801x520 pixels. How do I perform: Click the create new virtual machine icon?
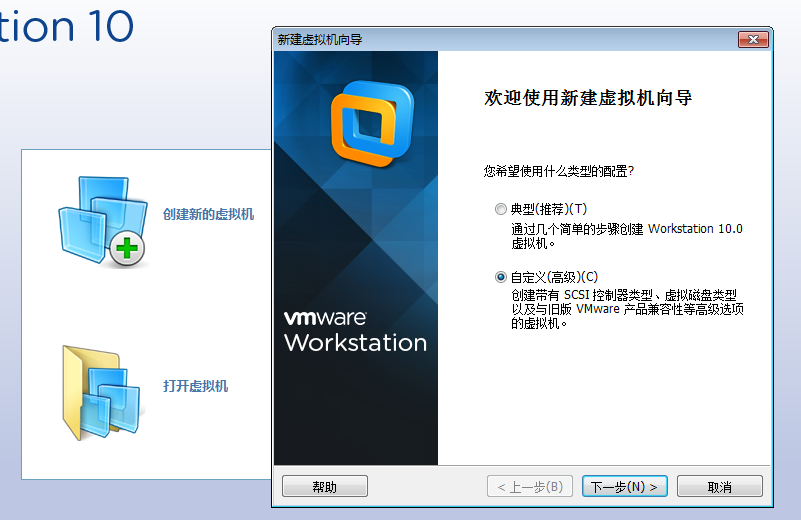point(102,221)
